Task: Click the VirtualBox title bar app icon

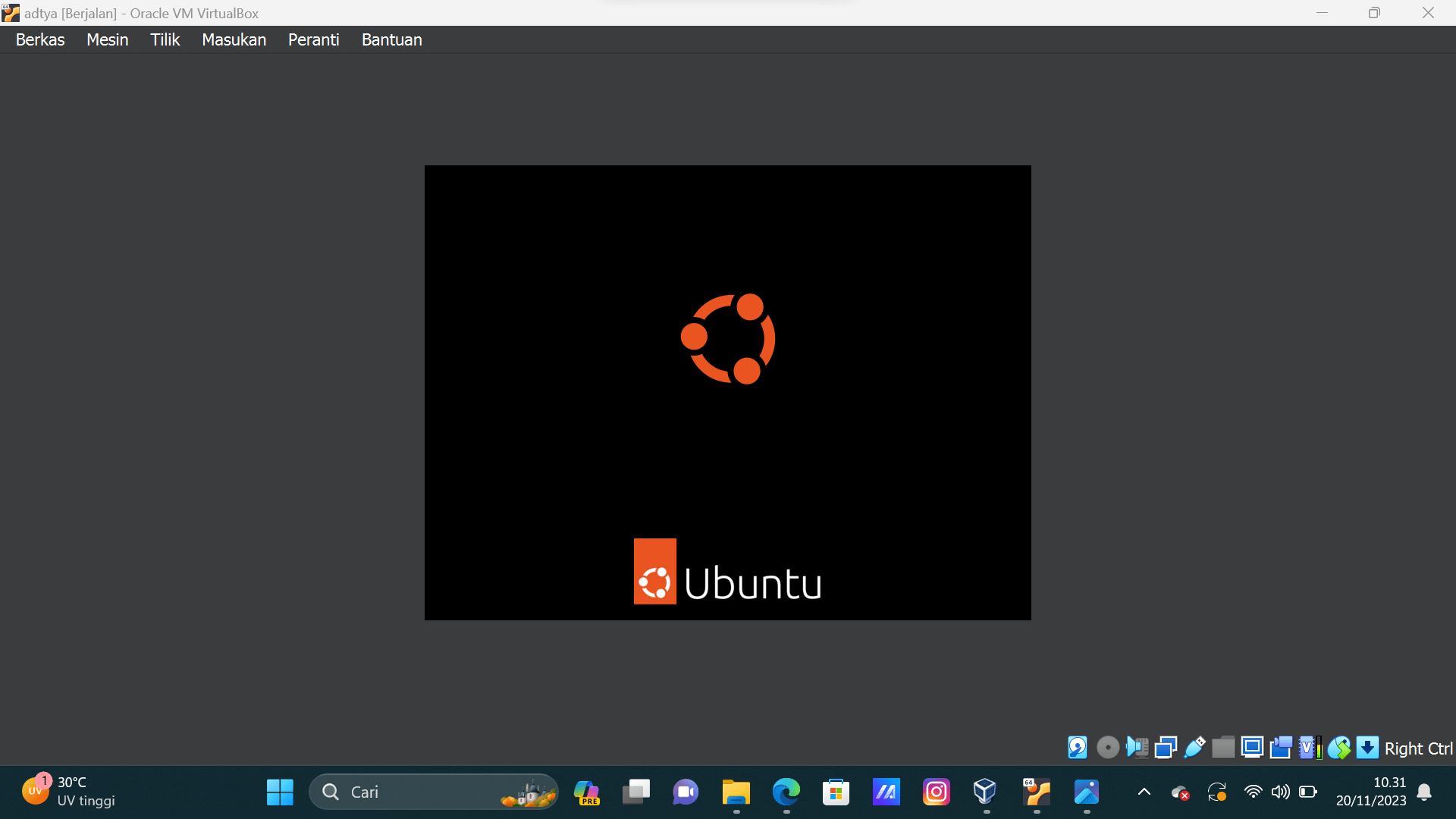Action: click(x=11, y=13)
